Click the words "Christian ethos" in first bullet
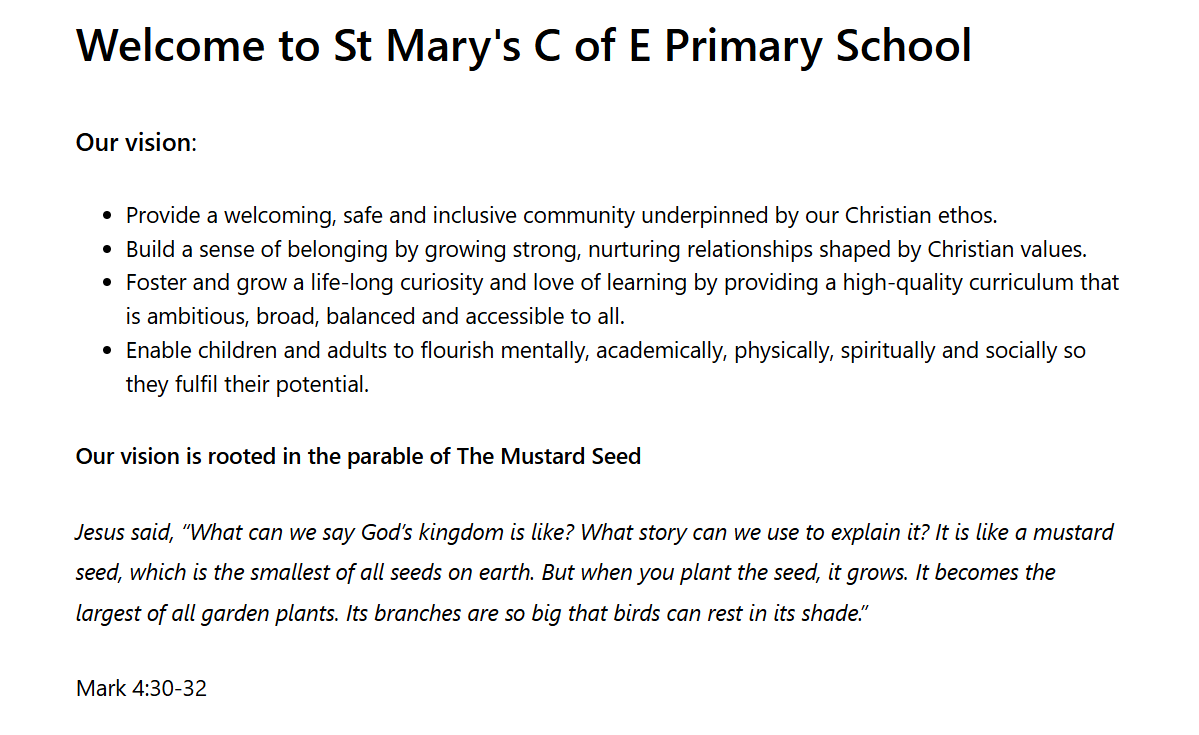This screenshot has height=735, width=1199. coord(920,215)
